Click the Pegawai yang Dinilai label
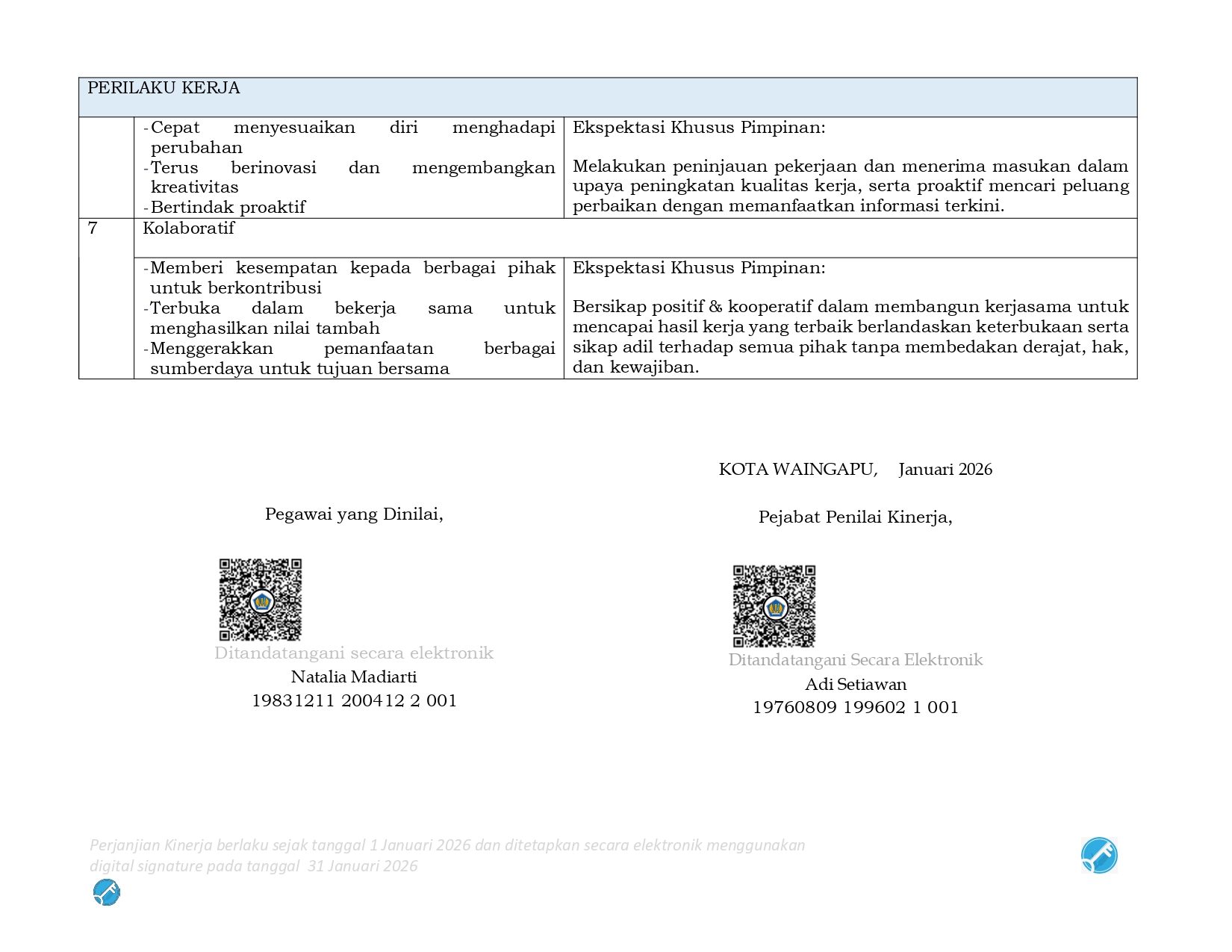 354,514
